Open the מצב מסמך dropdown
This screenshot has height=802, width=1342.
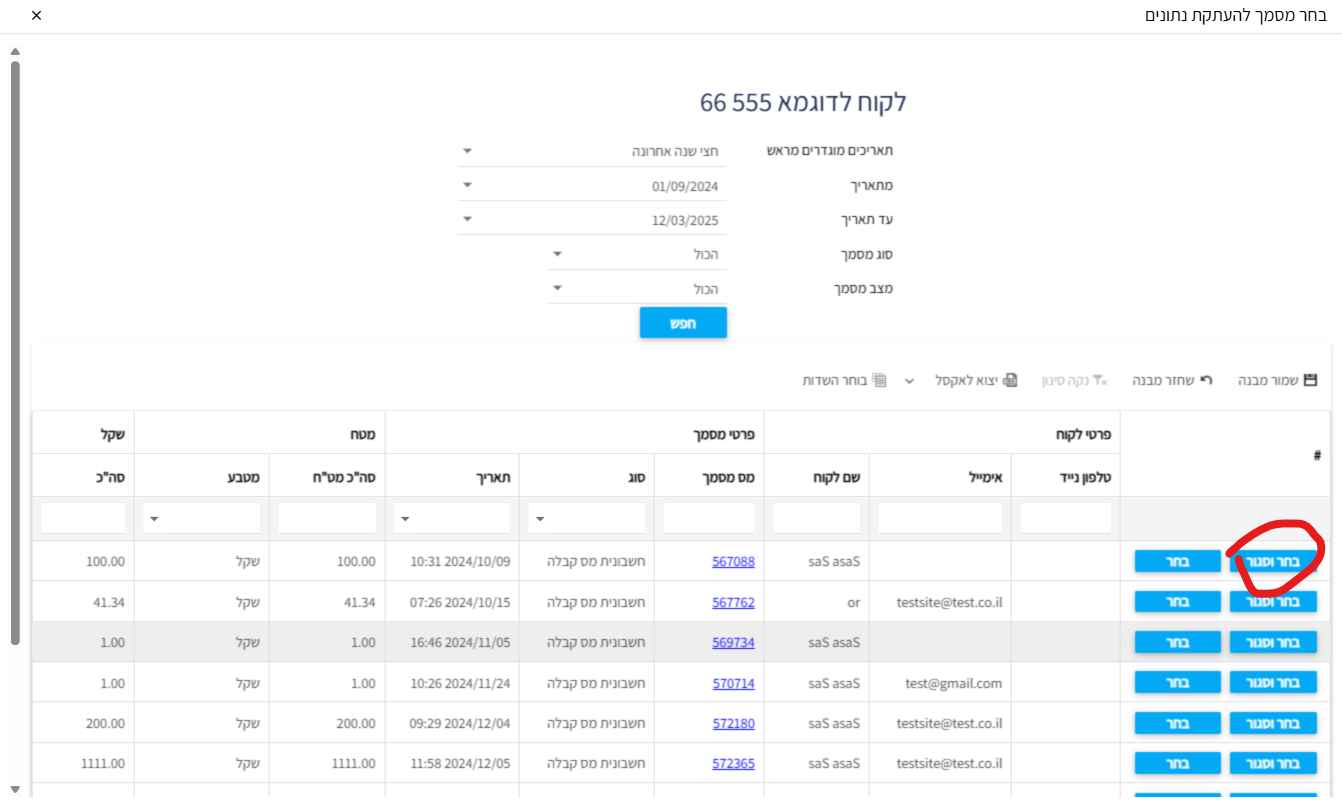pos(558,288)
